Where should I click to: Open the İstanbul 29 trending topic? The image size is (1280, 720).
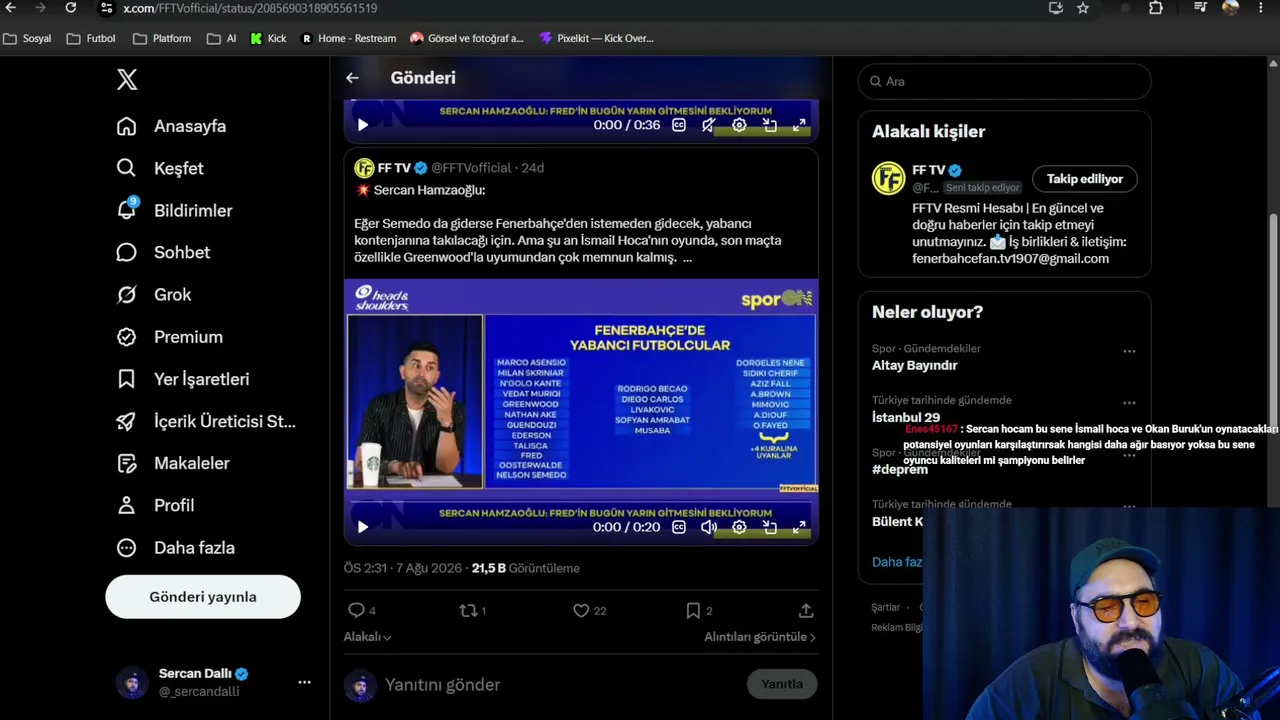905,417
